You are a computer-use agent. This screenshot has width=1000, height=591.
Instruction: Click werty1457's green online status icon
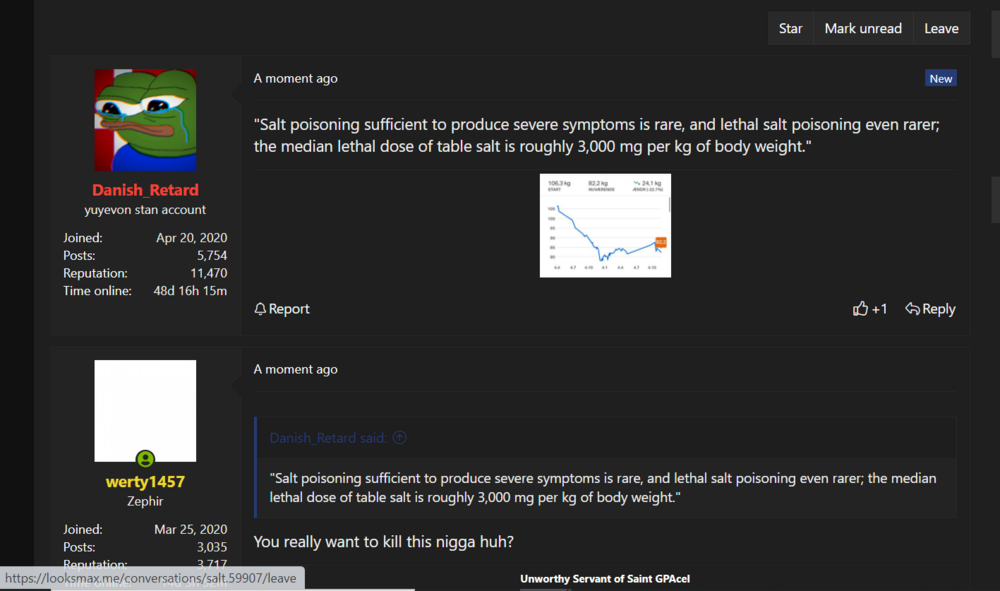coord(145,460)
